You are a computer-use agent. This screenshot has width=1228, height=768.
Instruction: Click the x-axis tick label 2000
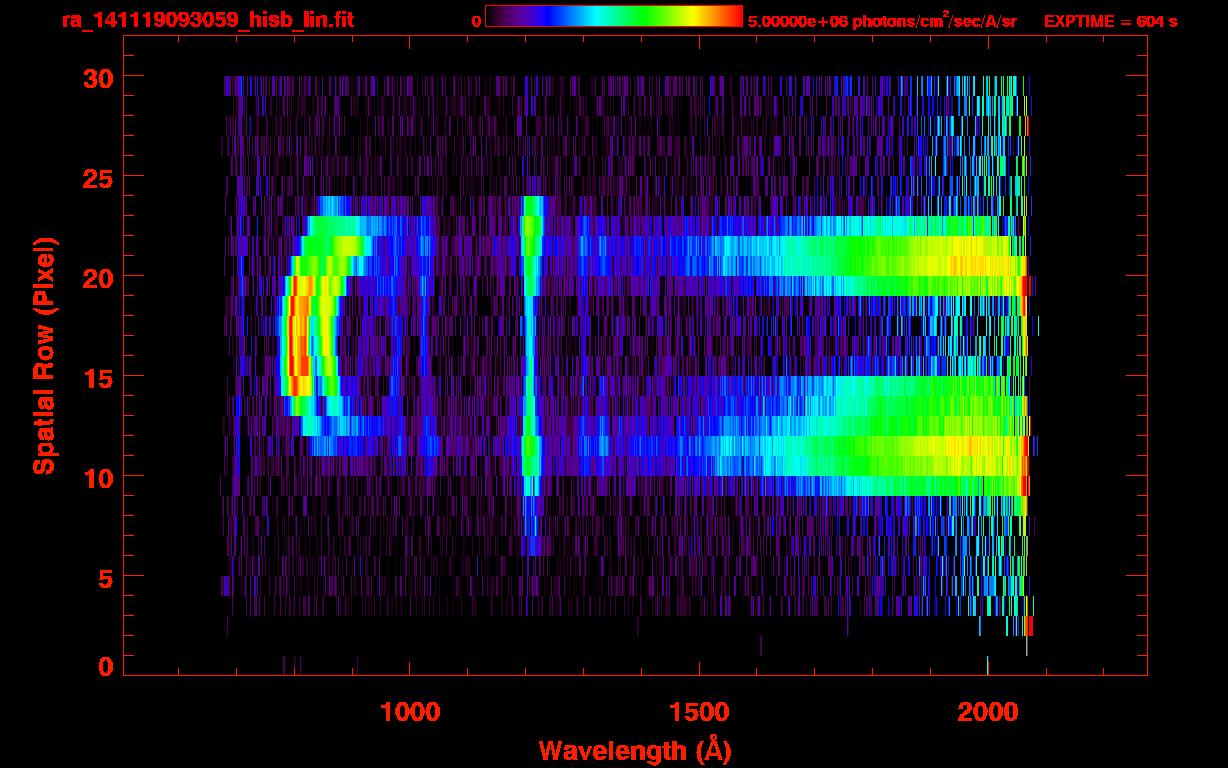988,711
